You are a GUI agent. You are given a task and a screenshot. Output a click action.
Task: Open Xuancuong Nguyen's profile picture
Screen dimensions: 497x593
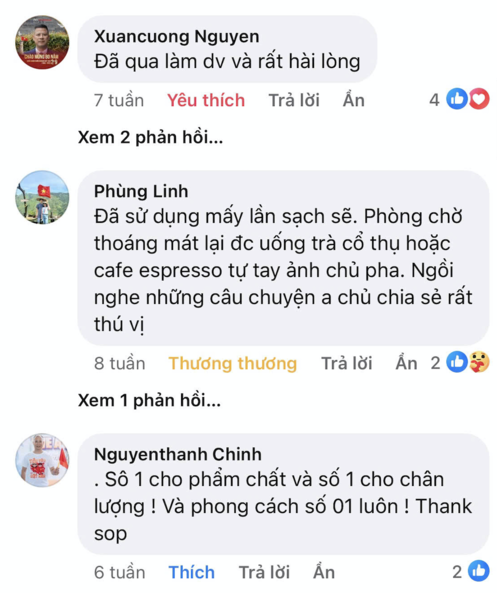point(42,42)
